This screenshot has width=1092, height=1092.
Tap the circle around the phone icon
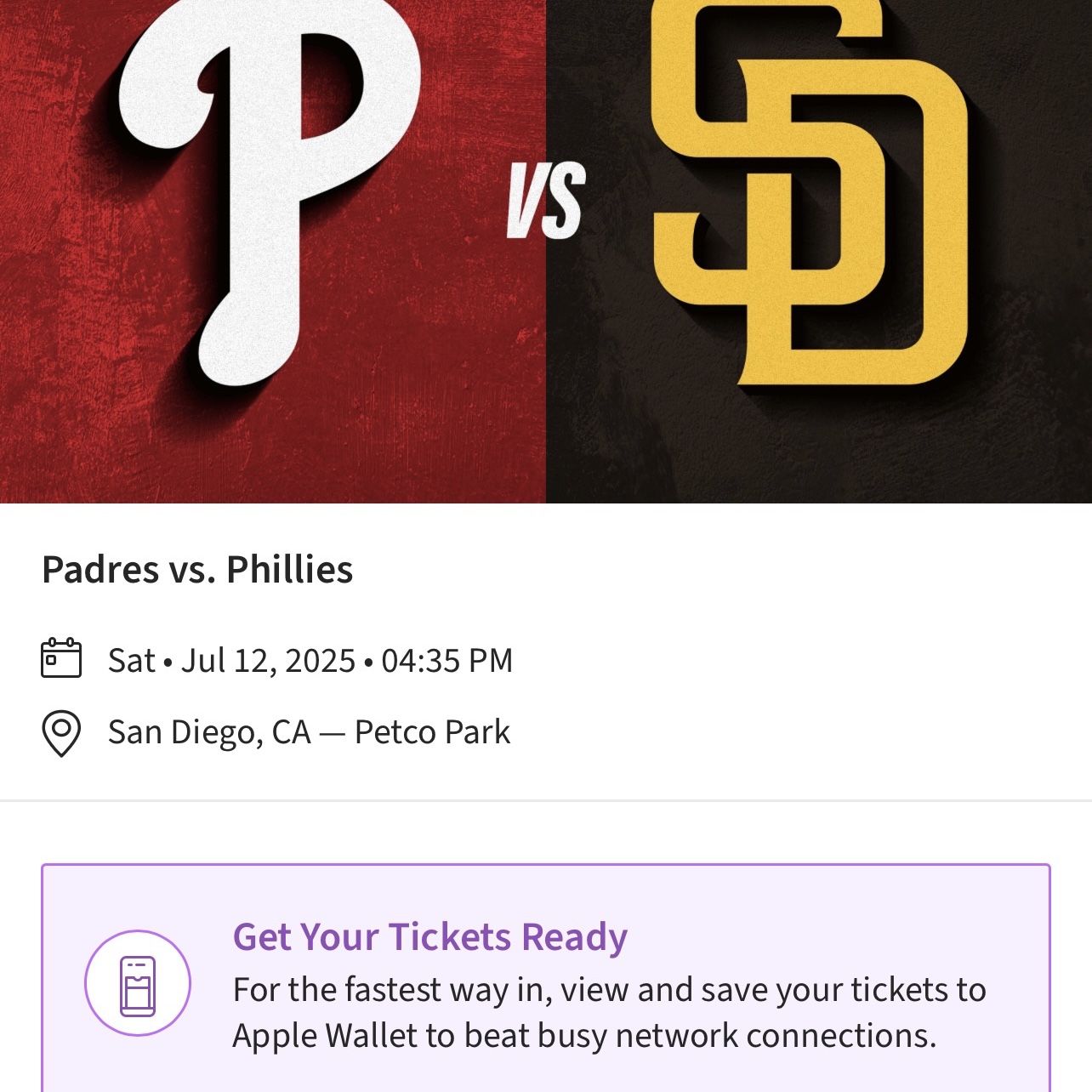138,983
